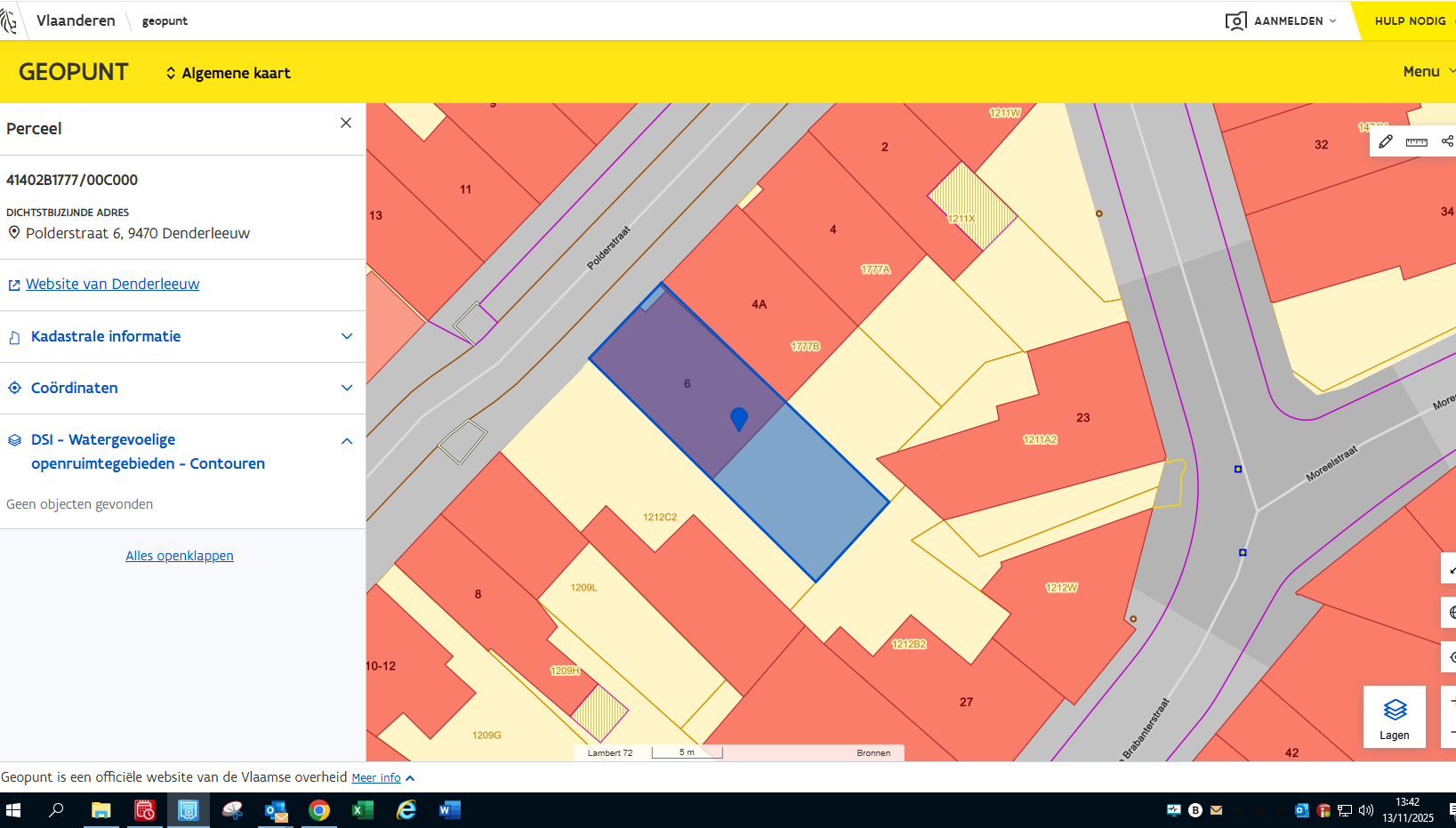Image resolution: width=1456 pixels, height=828 pixels.
Task: Open the Algemene kaart map selector
Action: tap(229, 73)
